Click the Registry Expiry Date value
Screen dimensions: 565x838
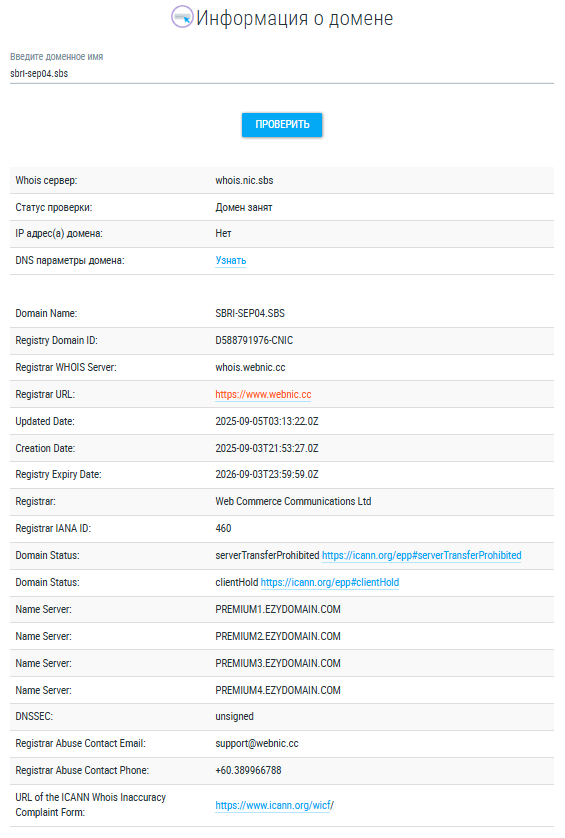point(267,475)
